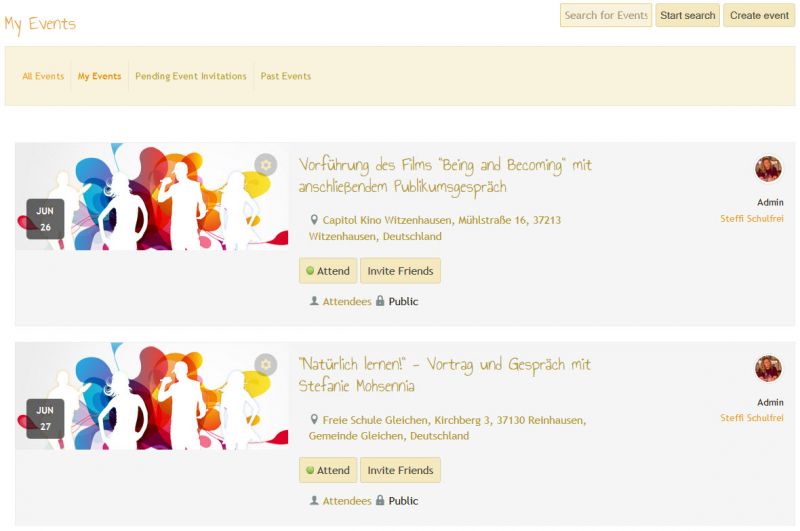This screenshot has height=531, width=800.
Task: Click location pin icon for Freie Schule Gleichen
Action: click(314, 419)
